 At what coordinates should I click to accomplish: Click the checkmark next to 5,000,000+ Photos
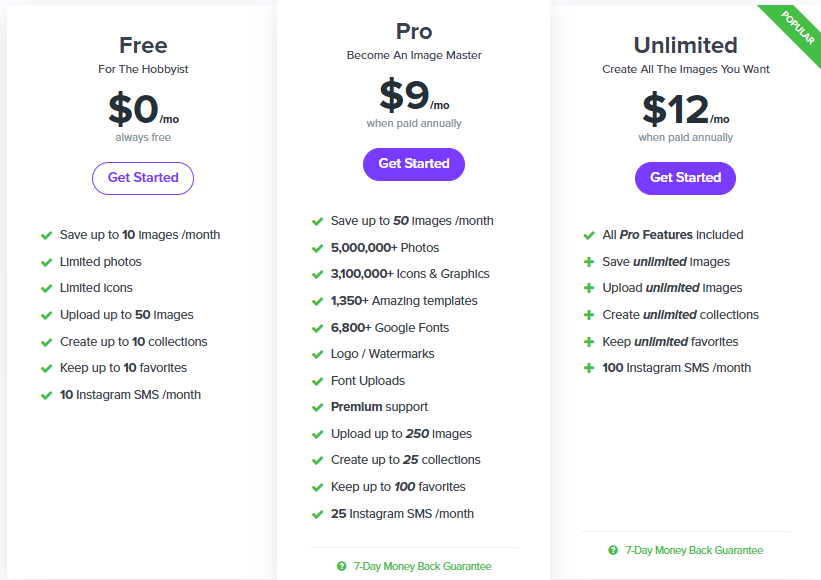(317, 247)
